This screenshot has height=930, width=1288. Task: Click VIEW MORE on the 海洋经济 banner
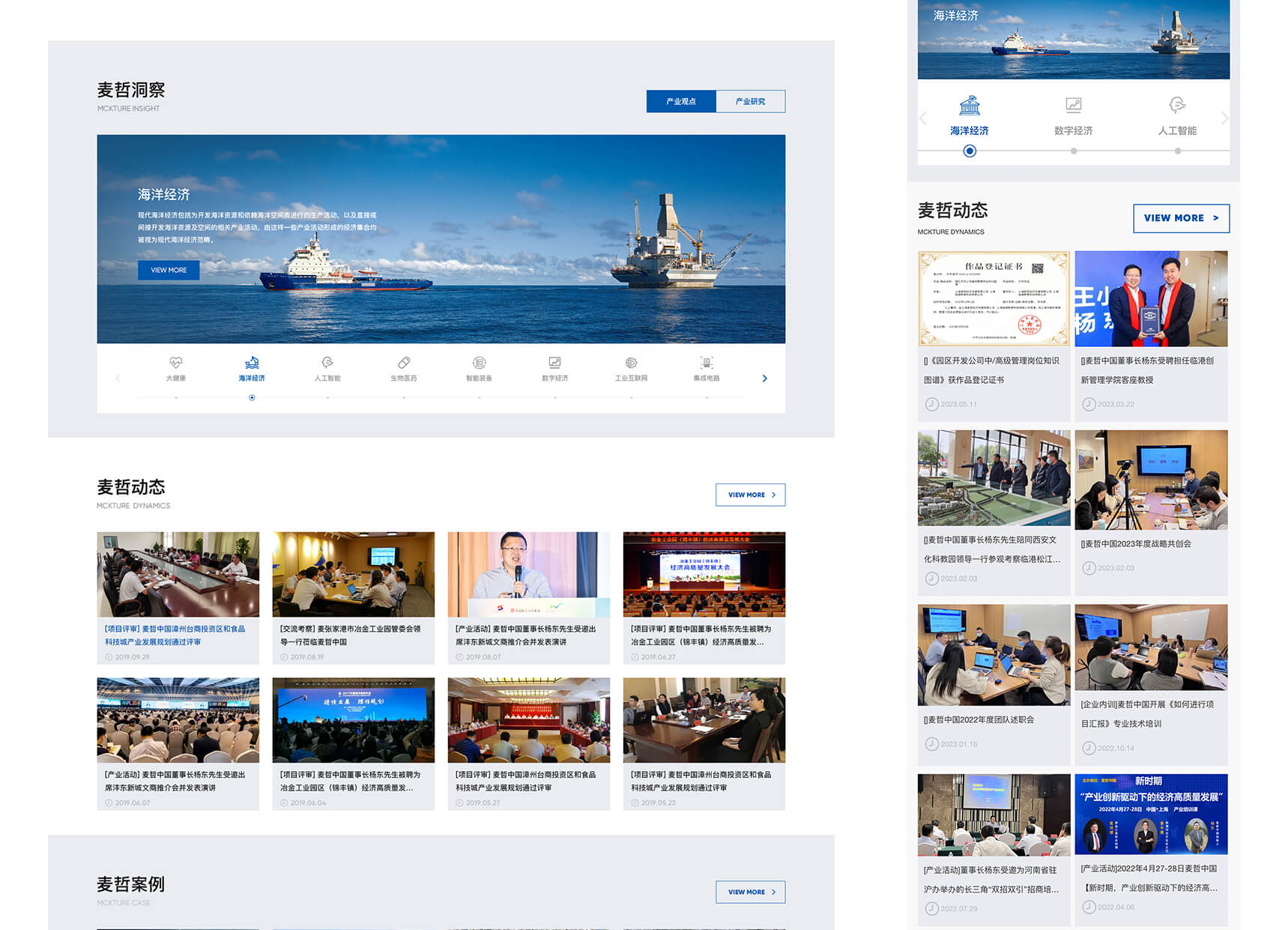169,270
